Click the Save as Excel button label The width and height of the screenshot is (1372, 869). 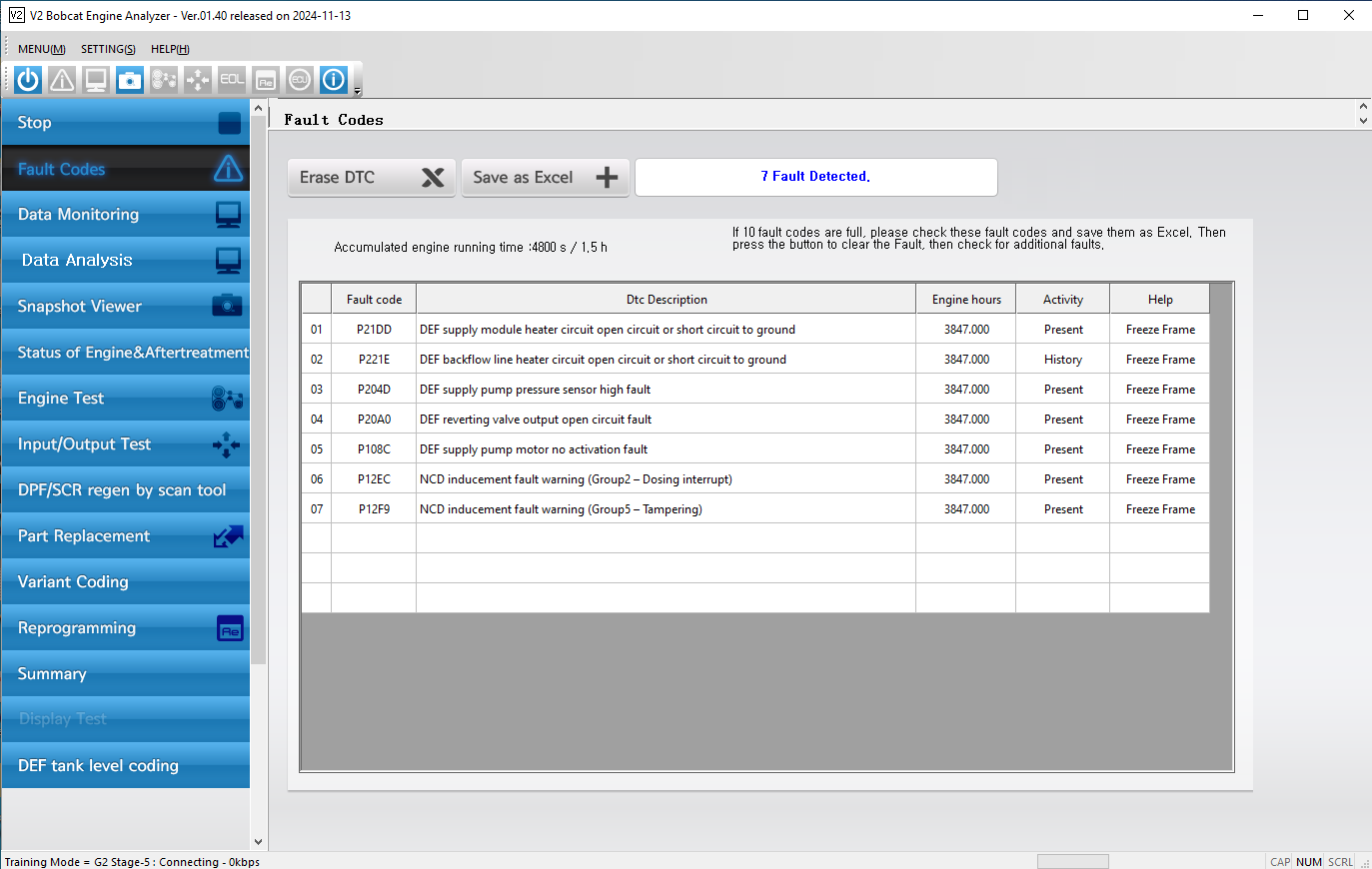tap(523, 178)
